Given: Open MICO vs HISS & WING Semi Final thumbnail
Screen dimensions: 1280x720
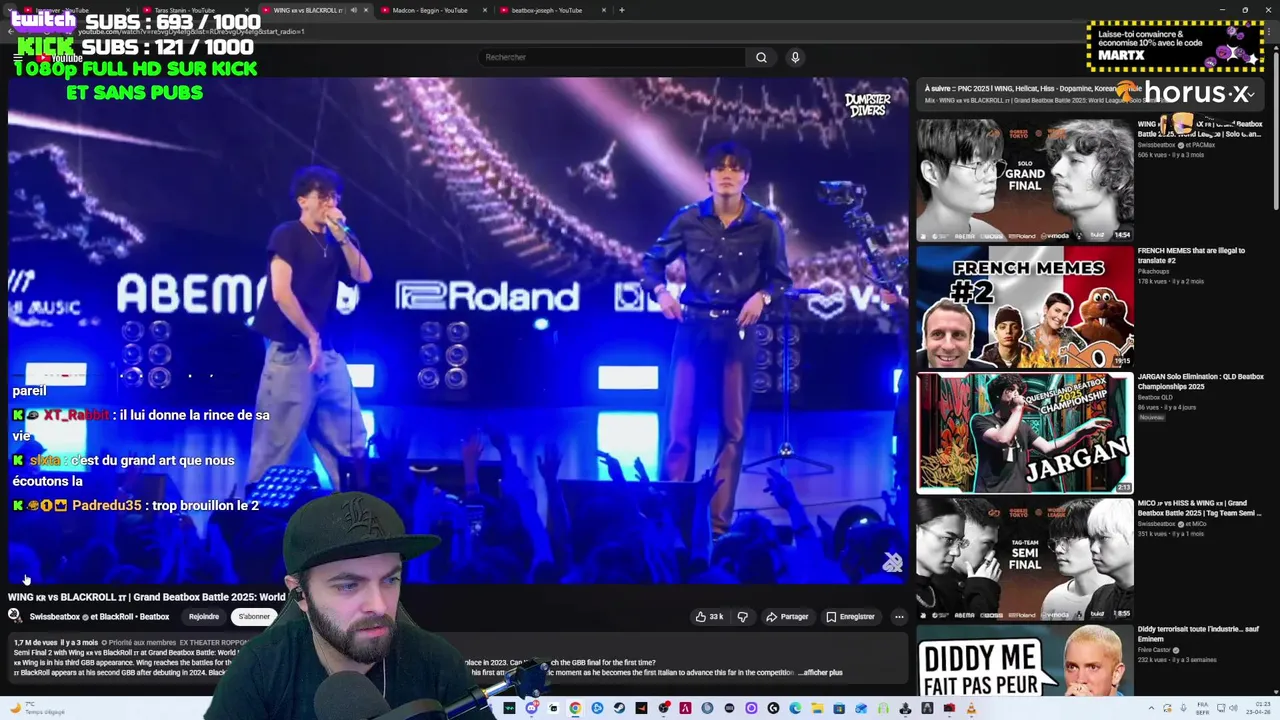Looking at the screenshot, I should [x=1025, y=559].
